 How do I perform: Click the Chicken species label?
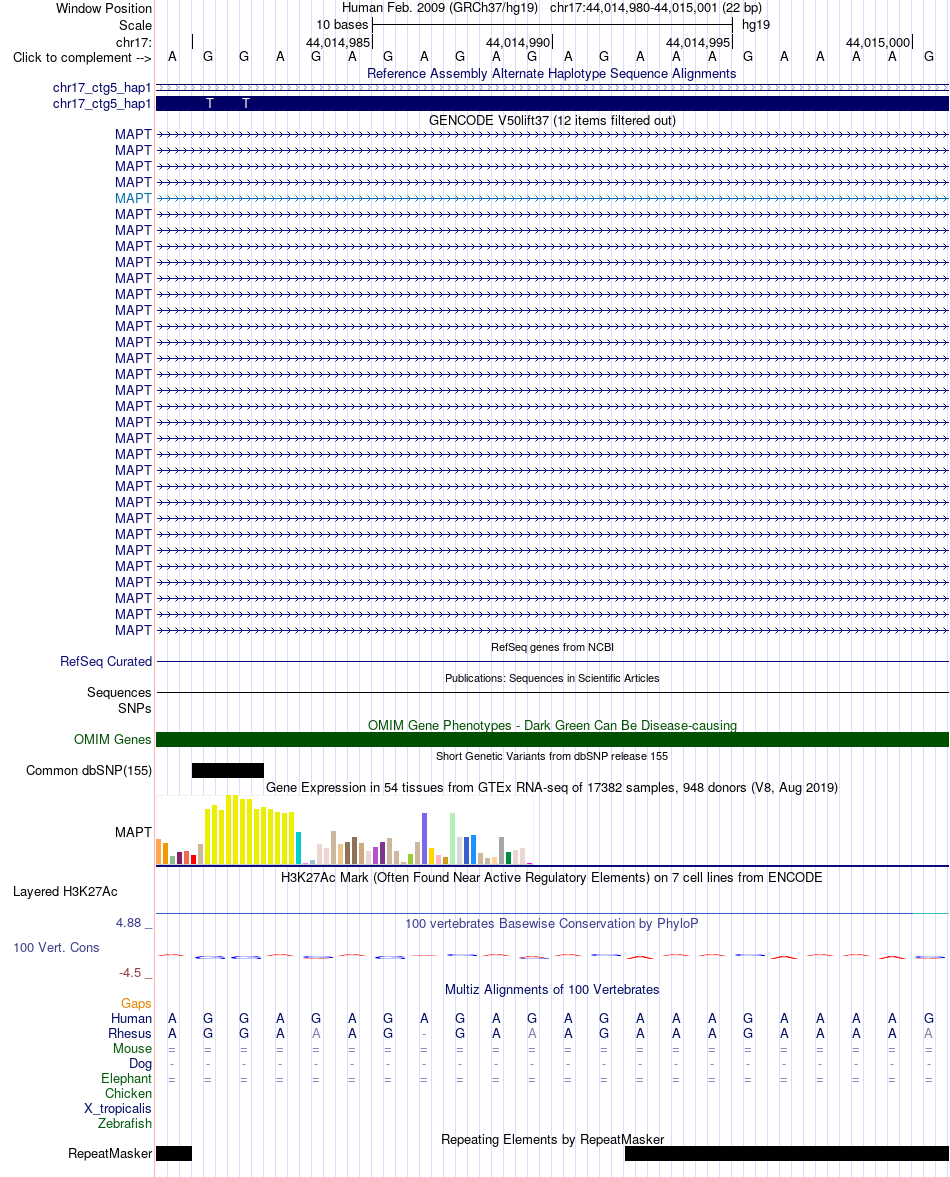tap(128, 1094)
